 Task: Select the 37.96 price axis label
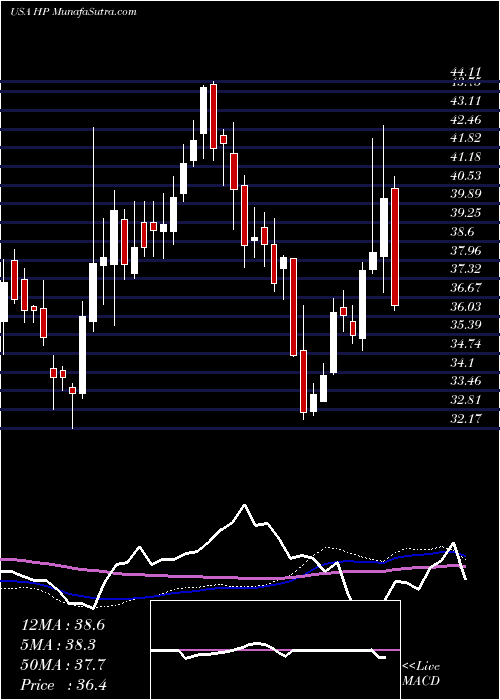[x=465, y=251]
